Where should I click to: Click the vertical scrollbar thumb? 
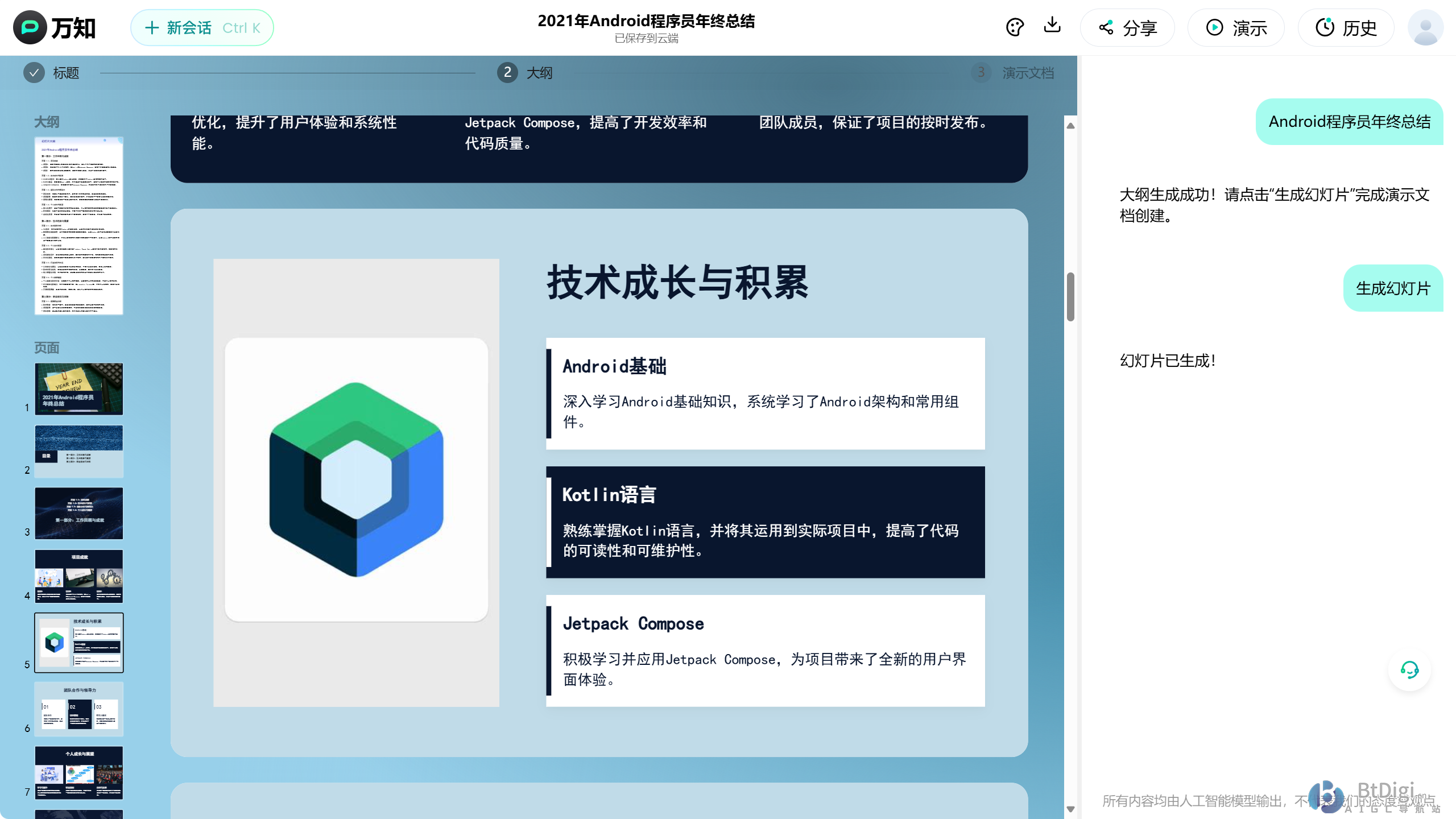1070,297
